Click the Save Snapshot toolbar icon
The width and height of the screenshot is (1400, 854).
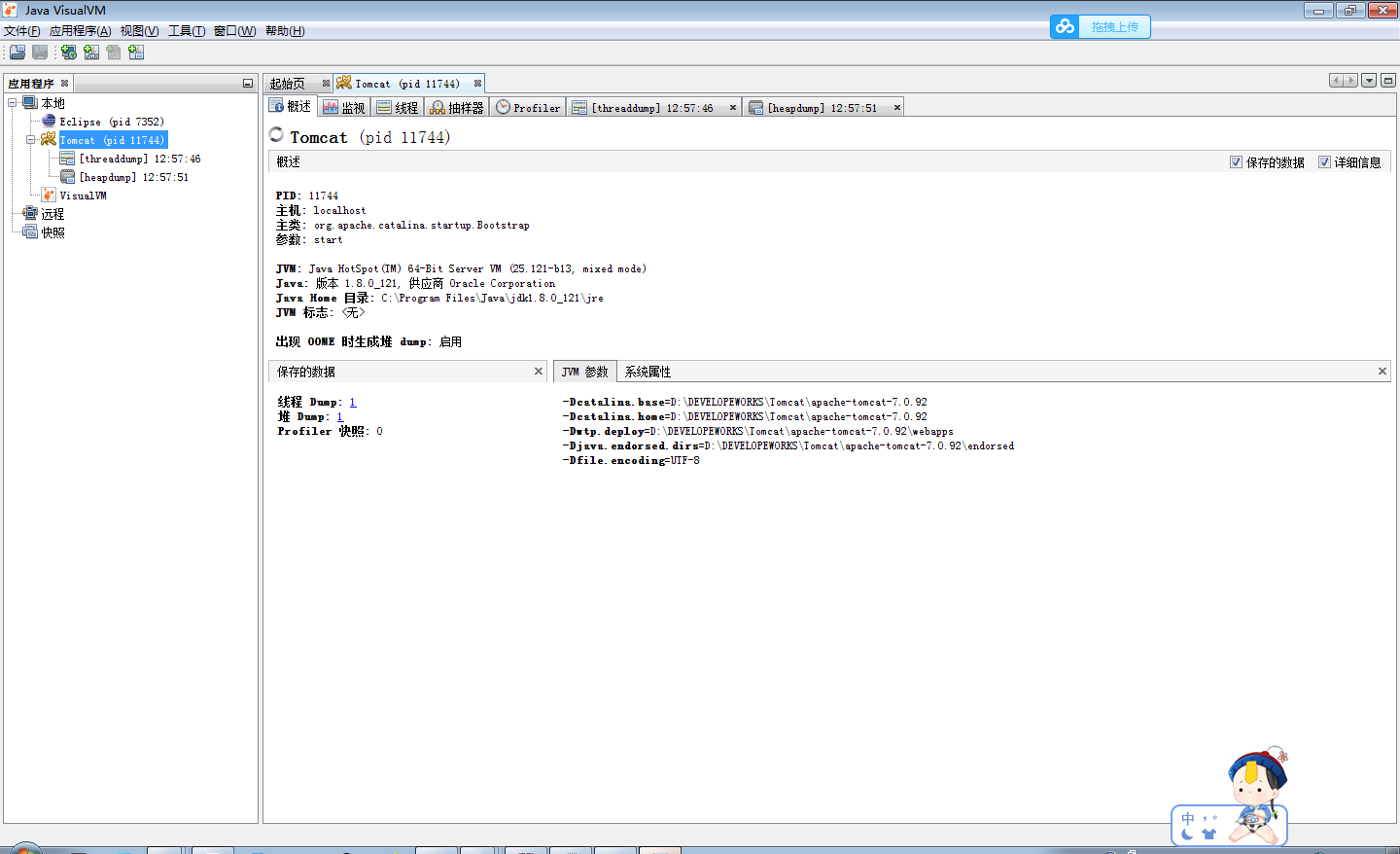pos(40,52)
